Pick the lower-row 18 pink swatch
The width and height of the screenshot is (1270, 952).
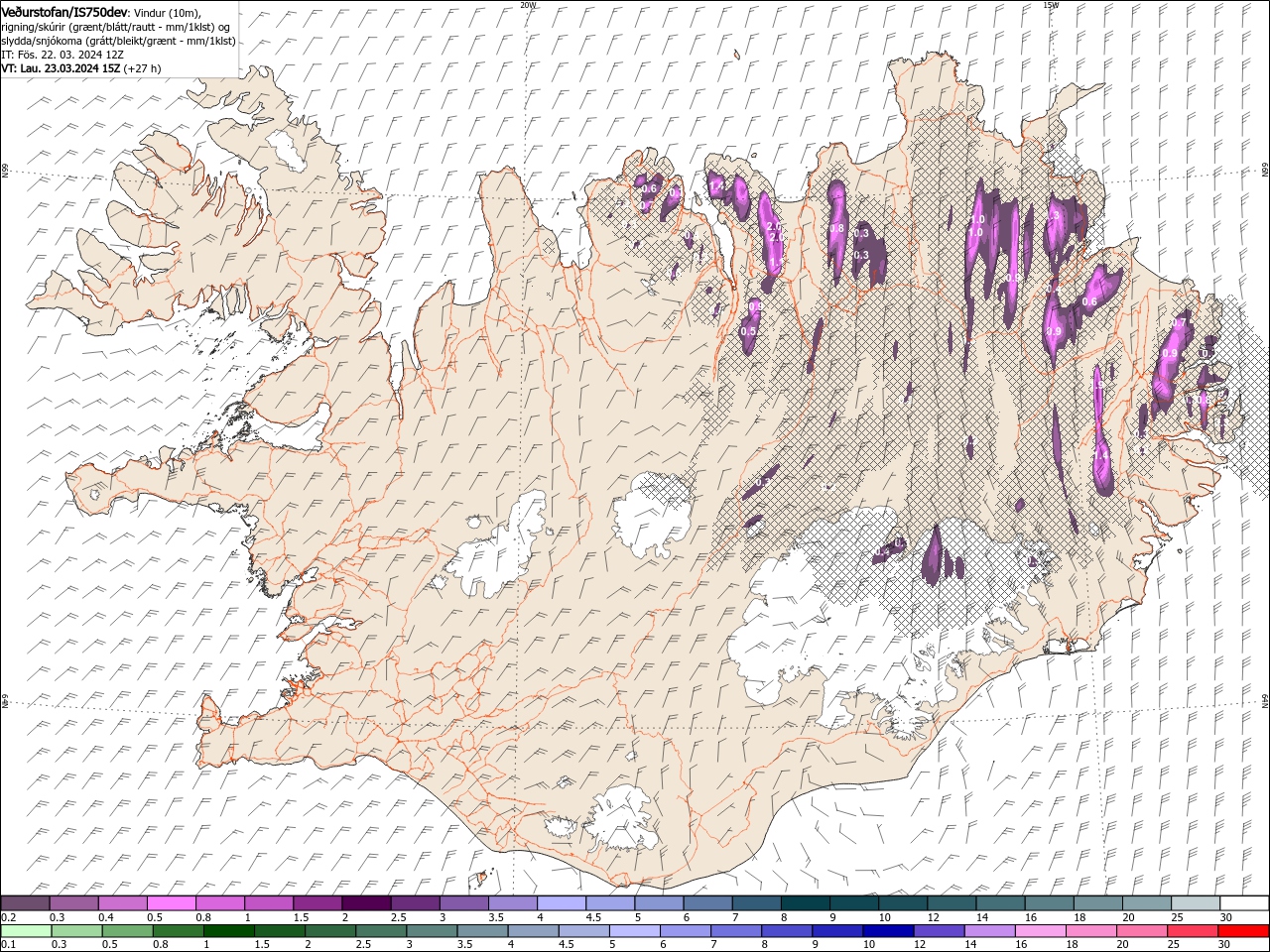[x=1089, y=931]
